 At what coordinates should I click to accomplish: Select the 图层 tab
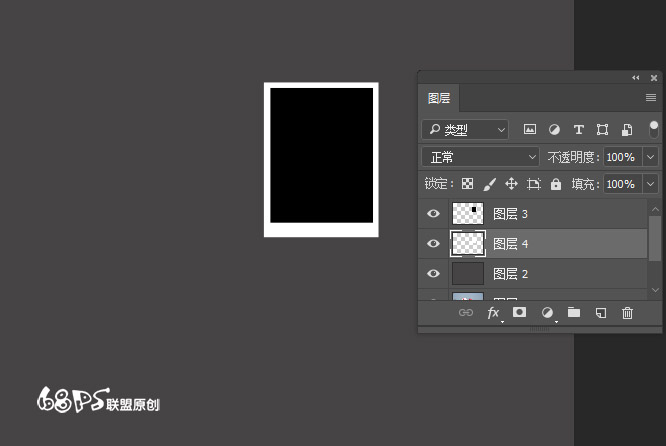(439, 98)
